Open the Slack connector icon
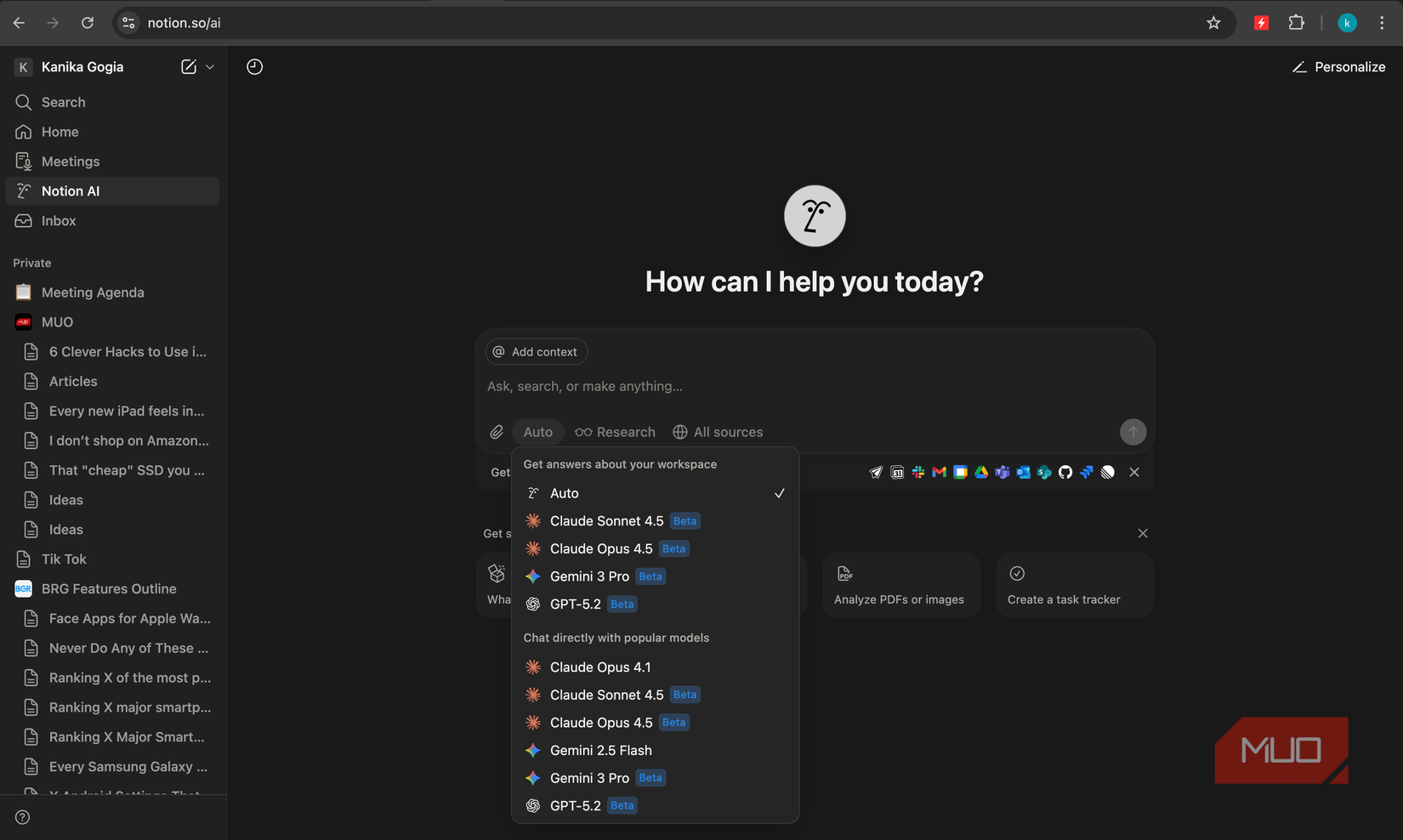 [918, 472]
